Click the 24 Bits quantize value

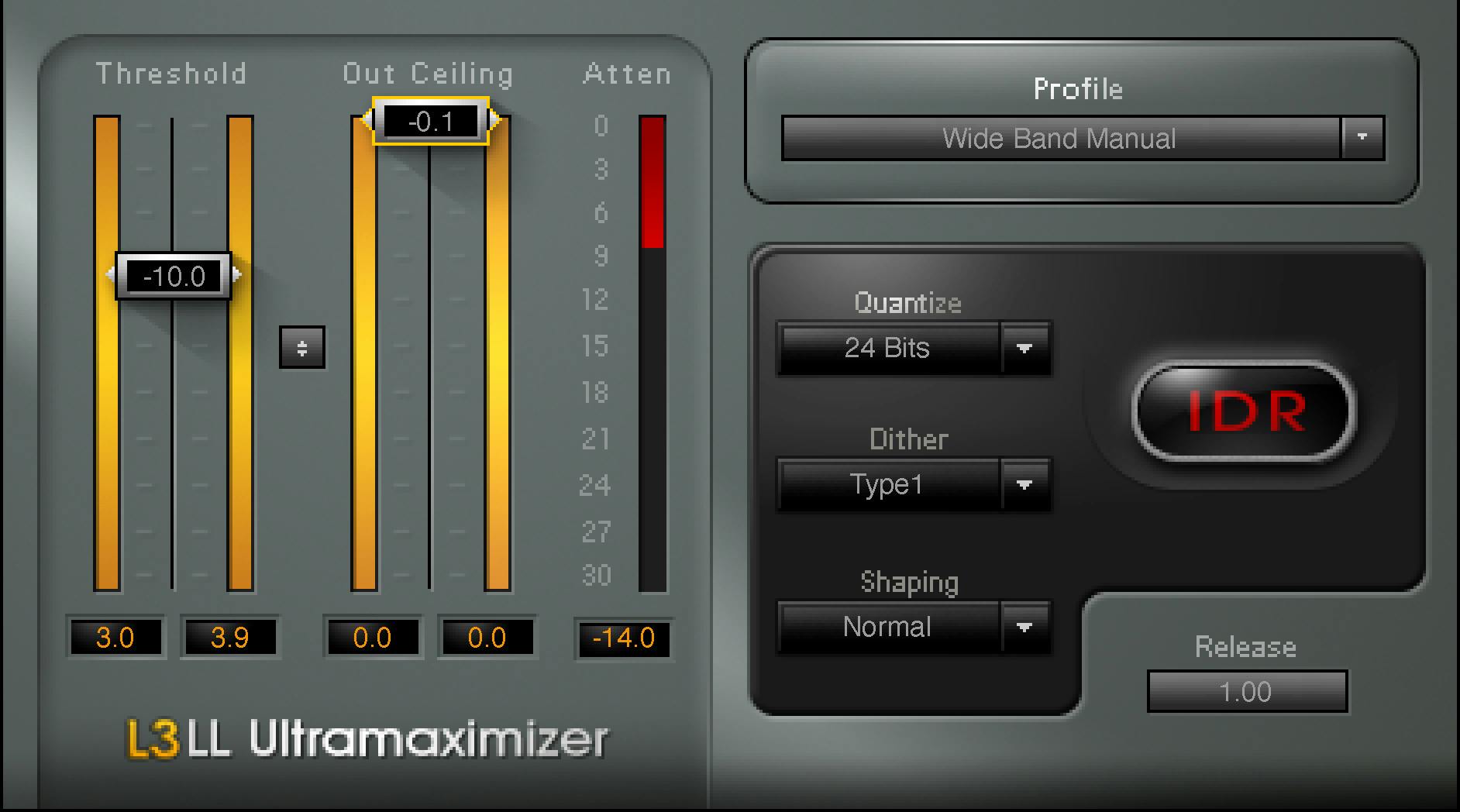[887, 348]
